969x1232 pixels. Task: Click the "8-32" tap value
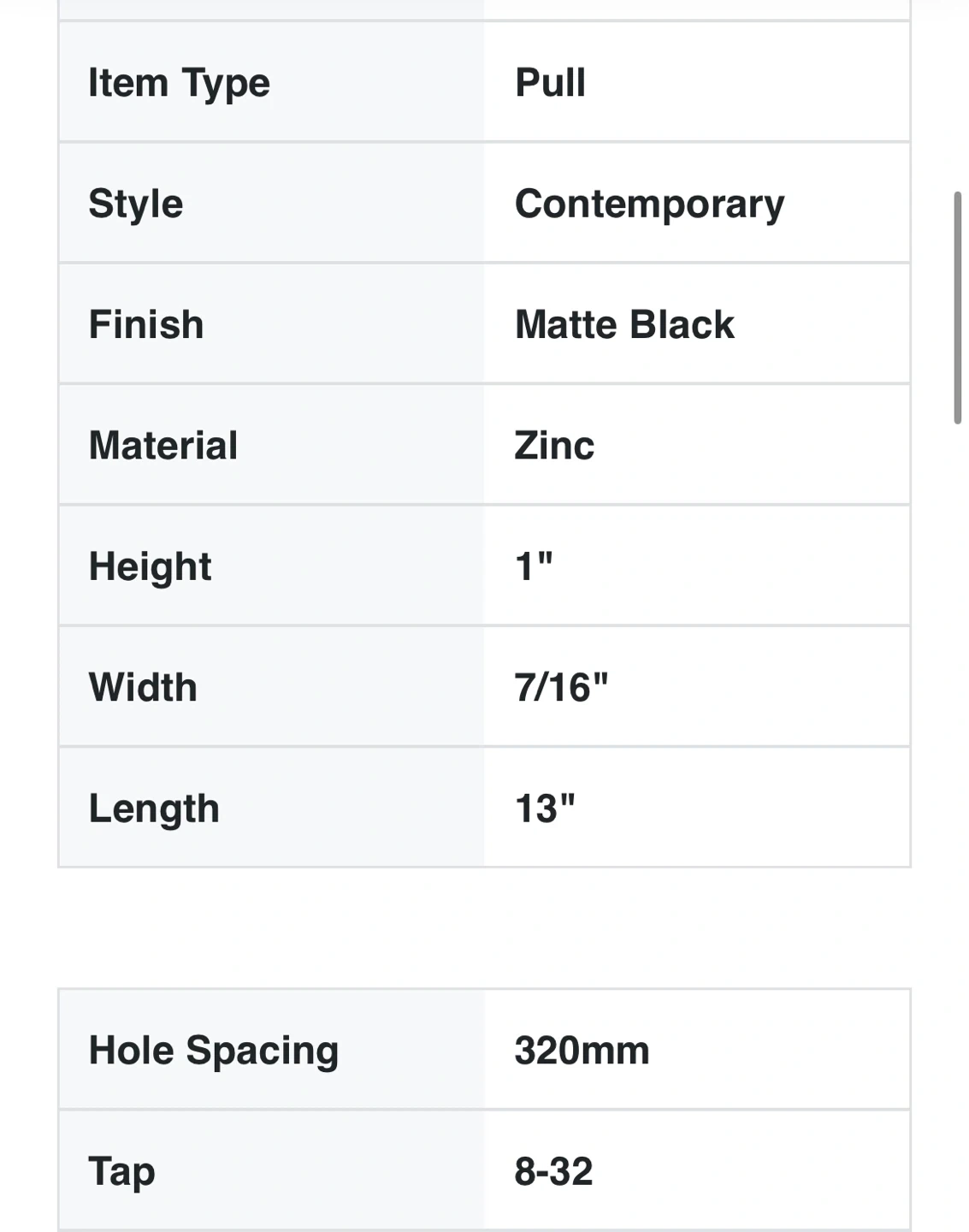pos(553,1171)
